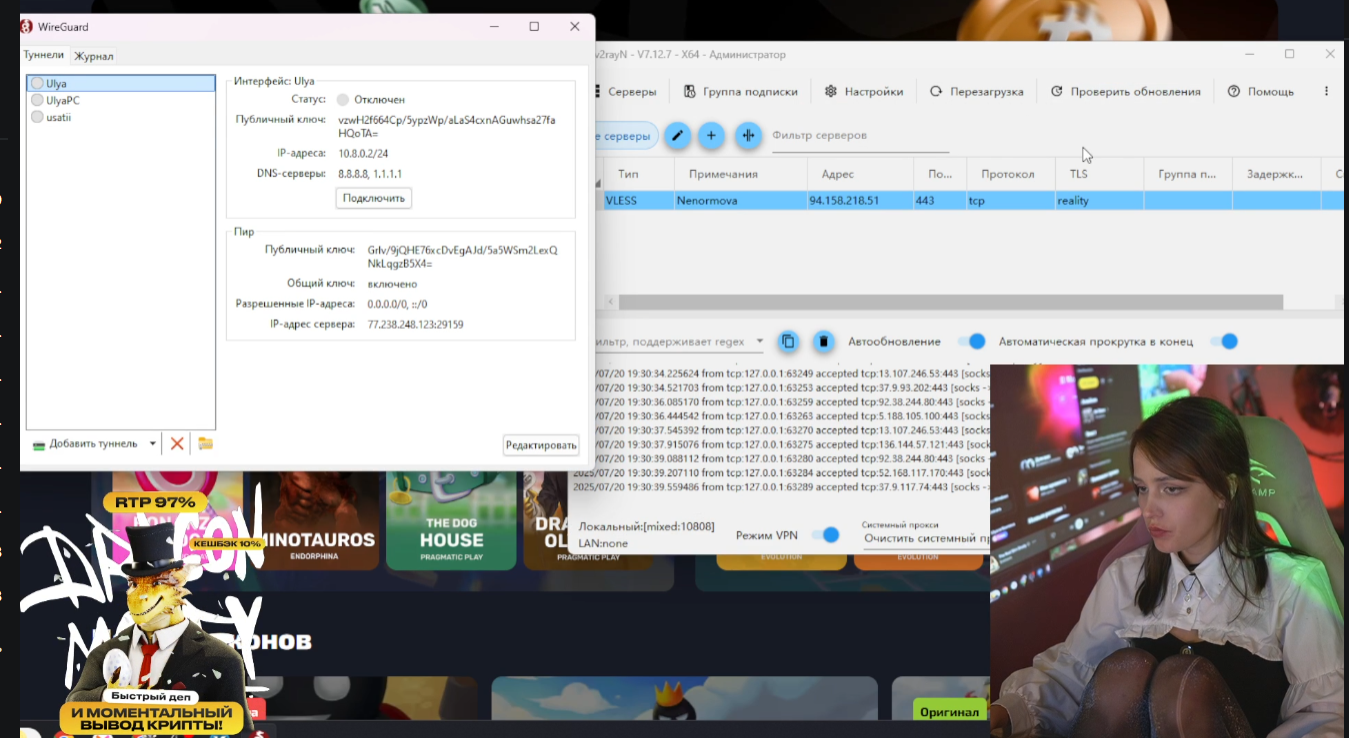
Task: Open the three-dot overflow menu in v2rayN
Action: click(x=1326, y=91)
